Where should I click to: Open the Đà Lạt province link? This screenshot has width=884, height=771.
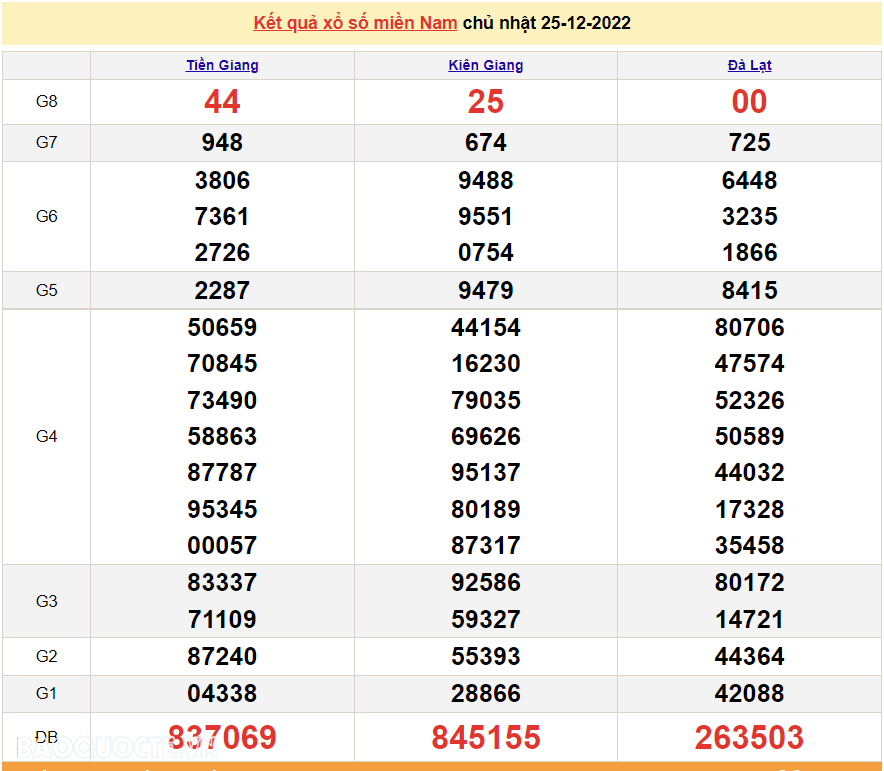click(x=749, y=65)
